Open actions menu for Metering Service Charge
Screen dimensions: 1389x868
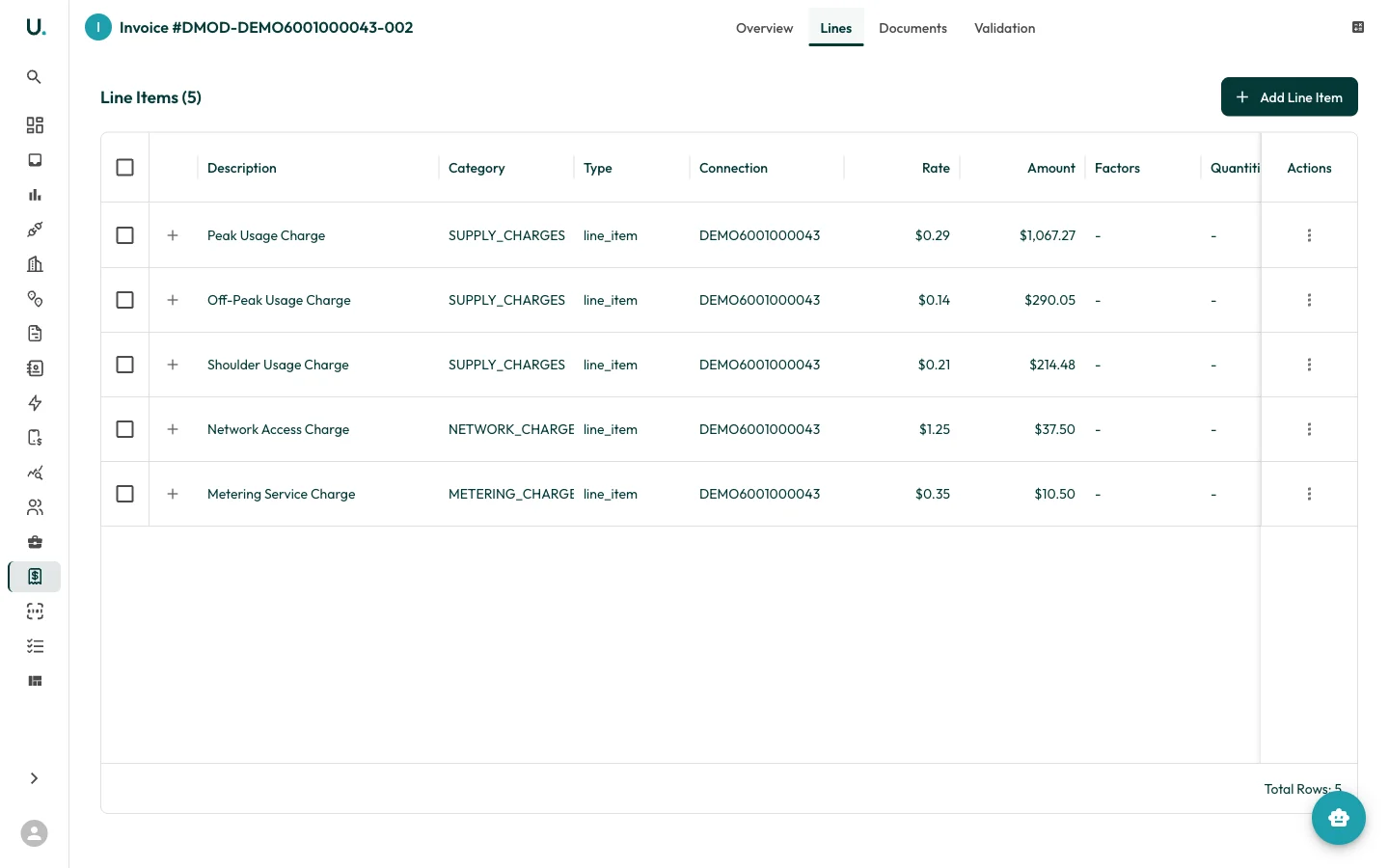pos(1309,494)
